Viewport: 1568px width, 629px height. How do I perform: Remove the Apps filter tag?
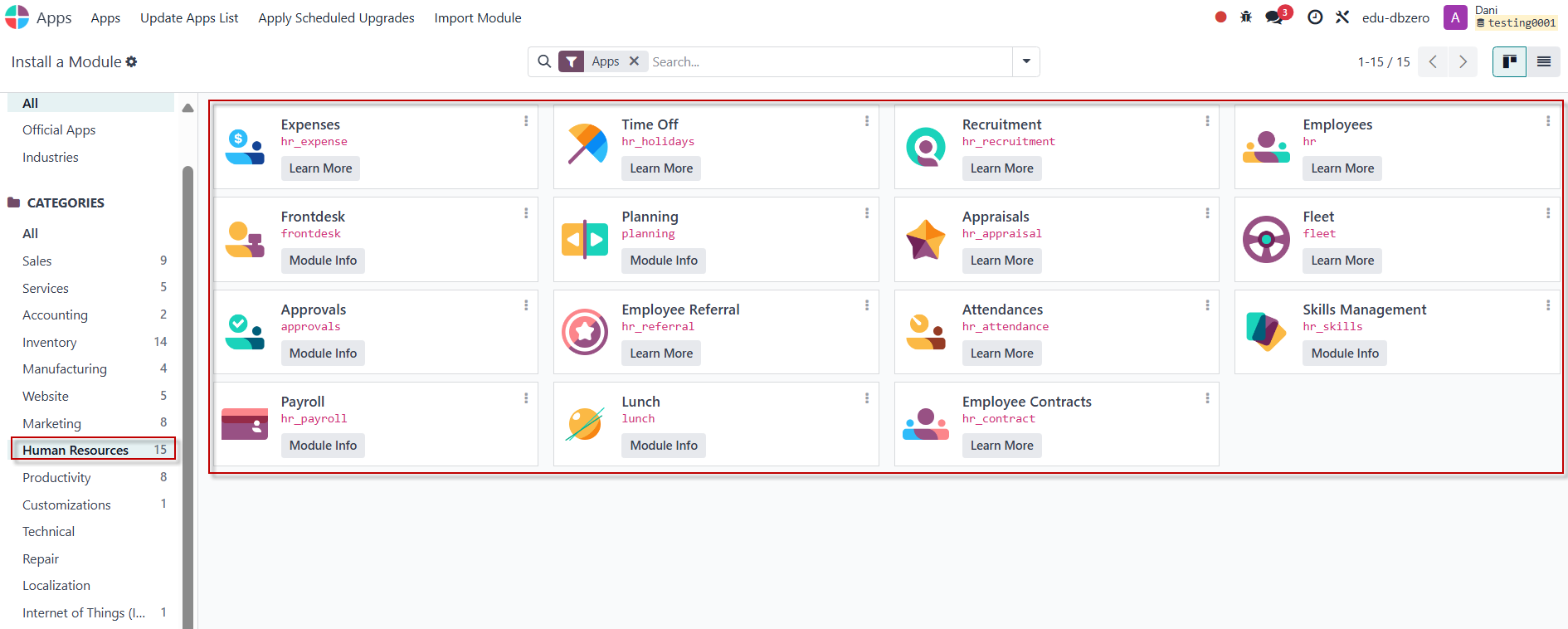[634, 61]
